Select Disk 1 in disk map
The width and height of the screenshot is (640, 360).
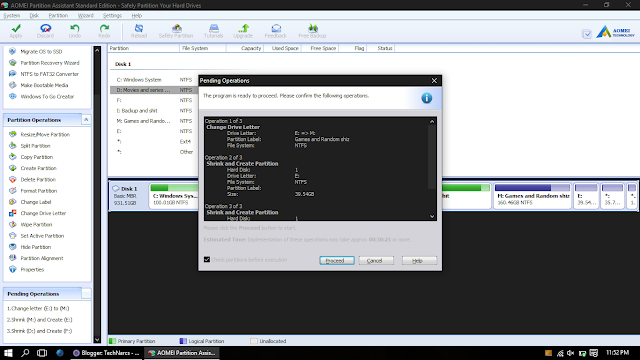[x=128, y=196]
